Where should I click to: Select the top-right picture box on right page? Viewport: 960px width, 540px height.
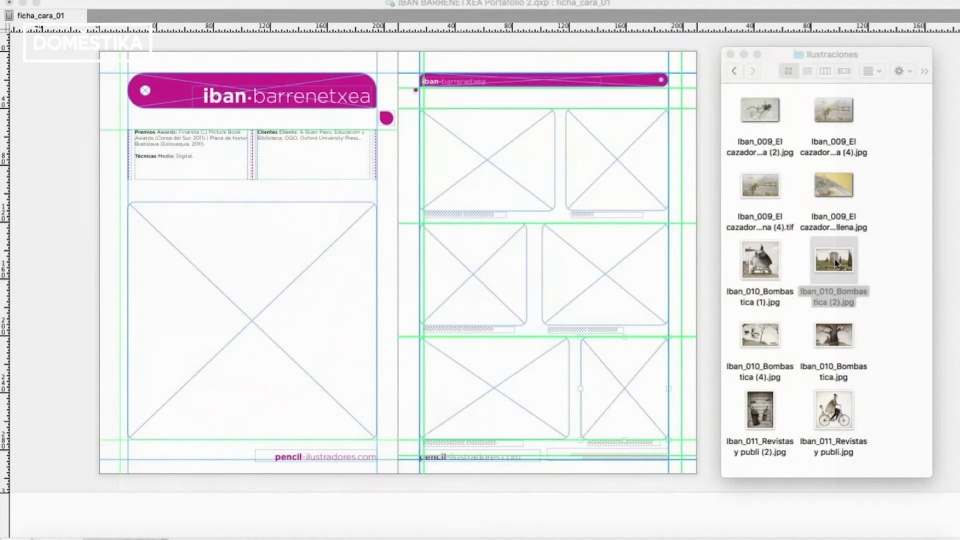pos(617,160)
